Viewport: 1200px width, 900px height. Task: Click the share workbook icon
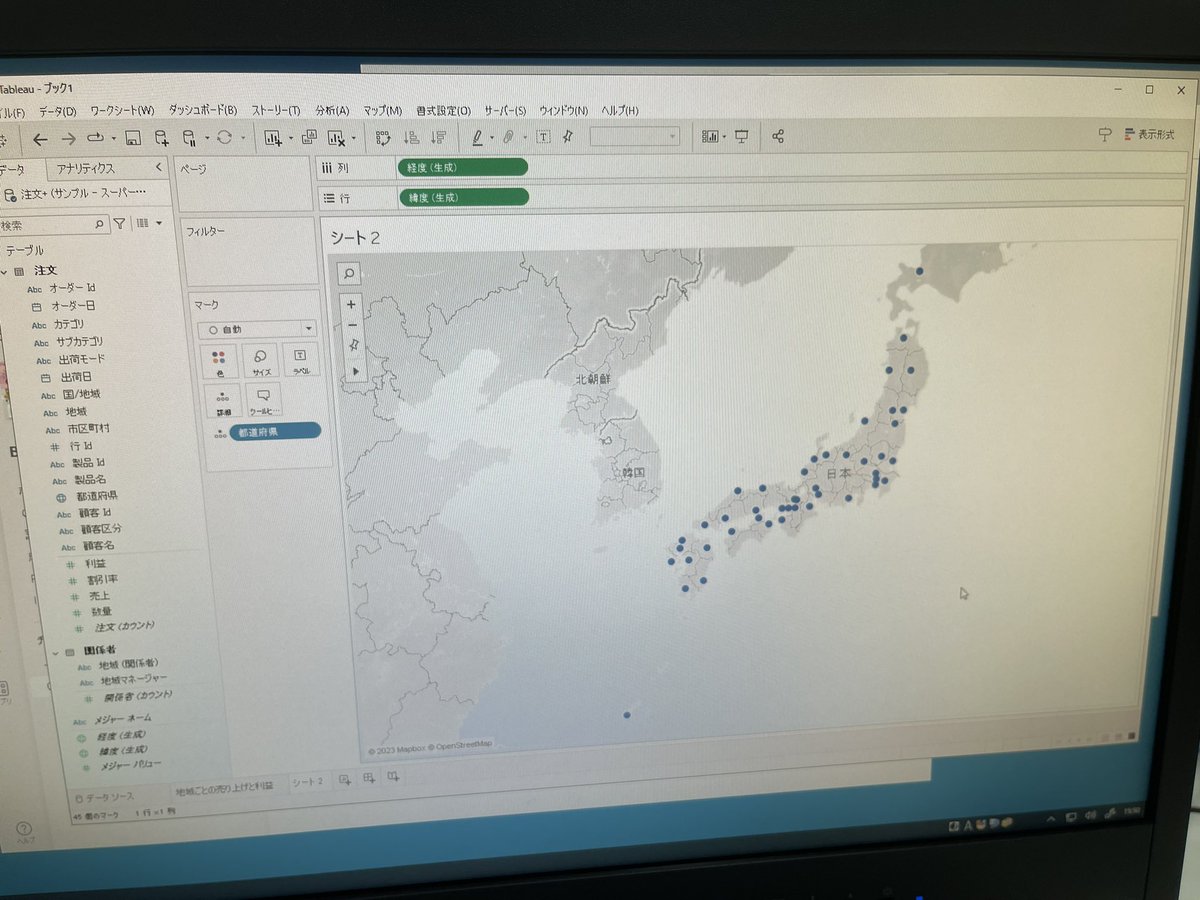point(778,136)
